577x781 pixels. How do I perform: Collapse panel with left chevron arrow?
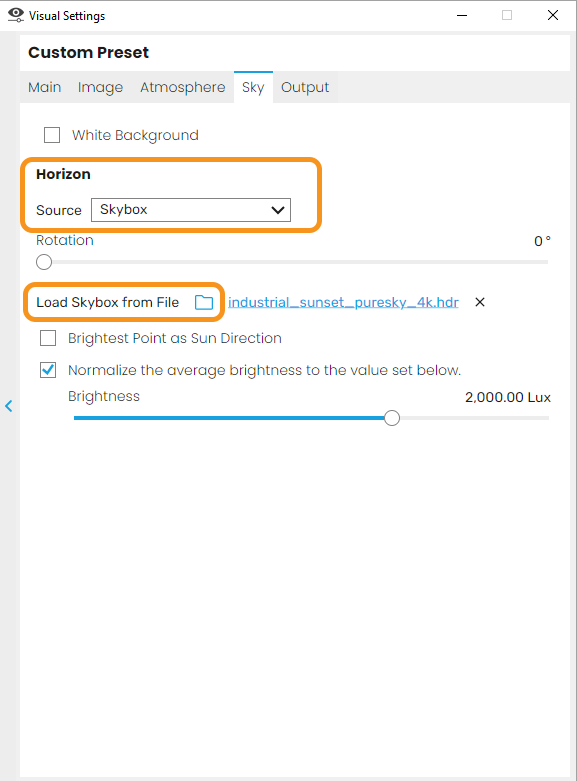click(9, 406)
